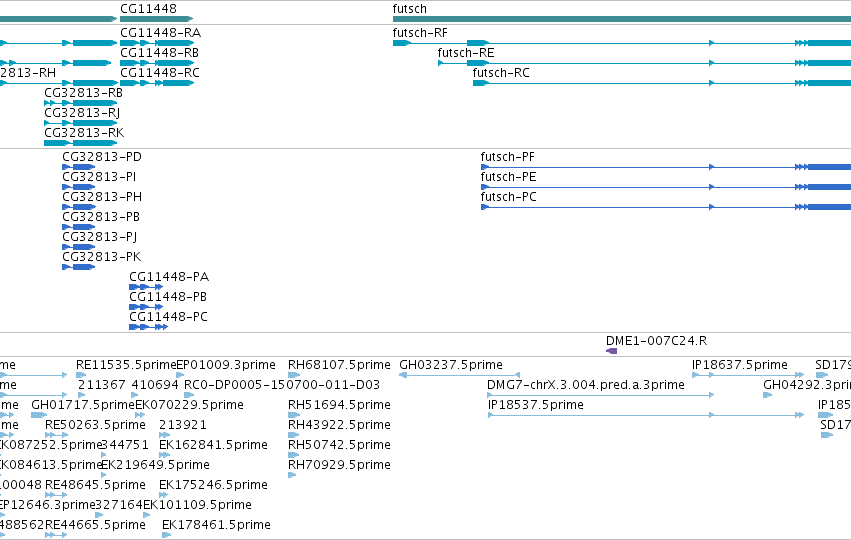Image resolution: width=851 pixels, height=540 pixels.
Task: Select the RE44665.5prime EST label
Action: 96,525
